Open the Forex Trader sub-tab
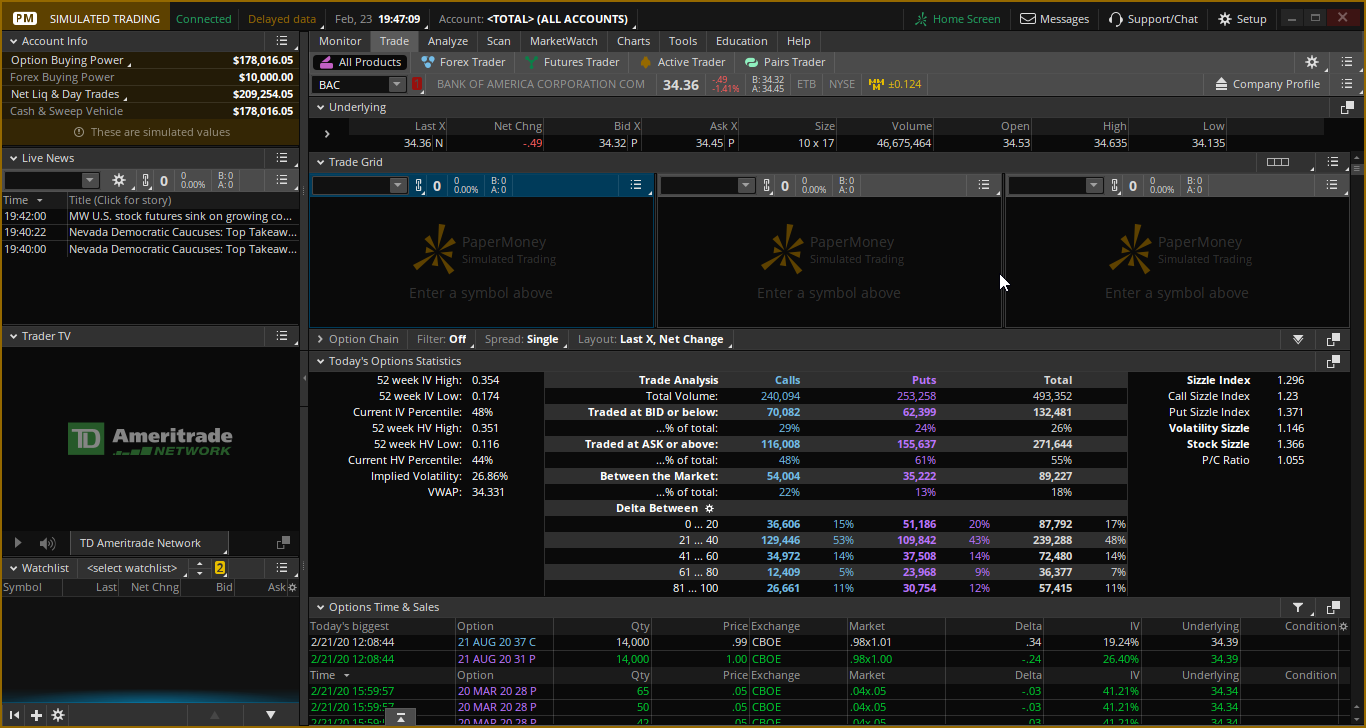Image resolution: width=1366 pixels, height=728 pixels. 463,62
